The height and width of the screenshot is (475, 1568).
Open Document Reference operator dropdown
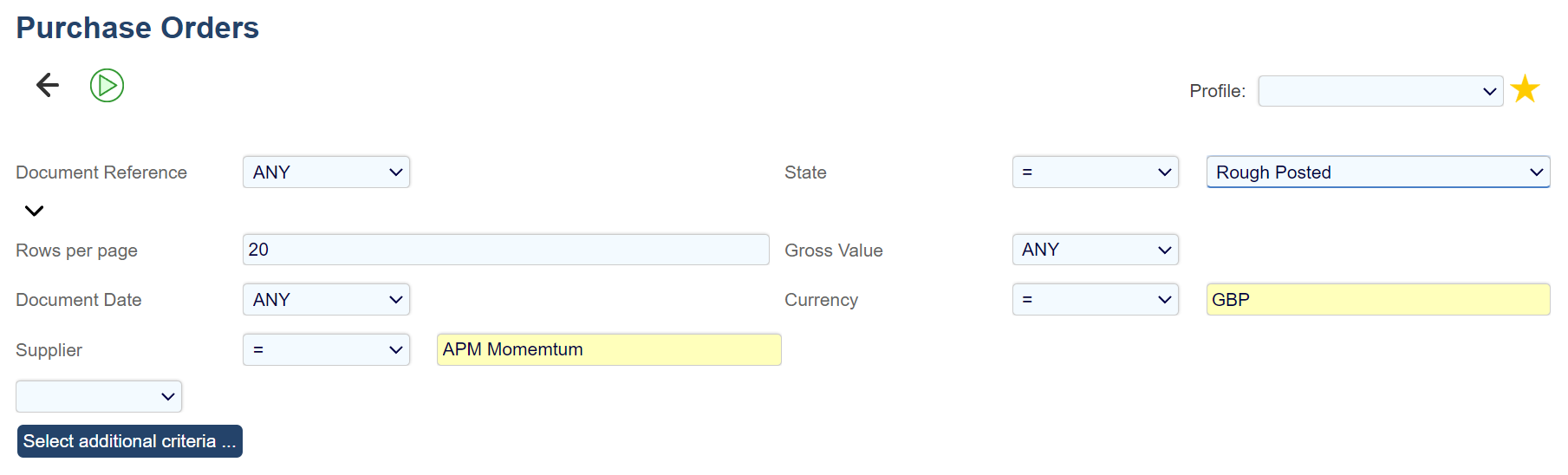(x=326, y=172)
